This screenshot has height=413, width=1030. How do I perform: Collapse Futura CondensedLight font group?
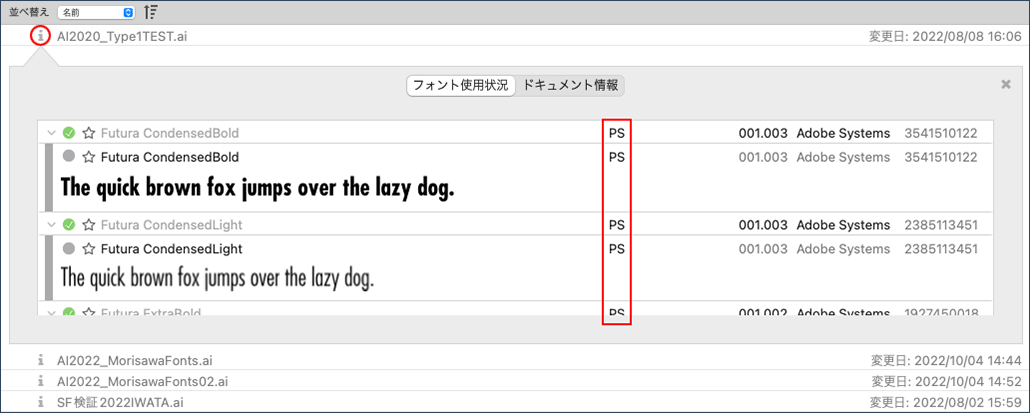pos(51,225)
